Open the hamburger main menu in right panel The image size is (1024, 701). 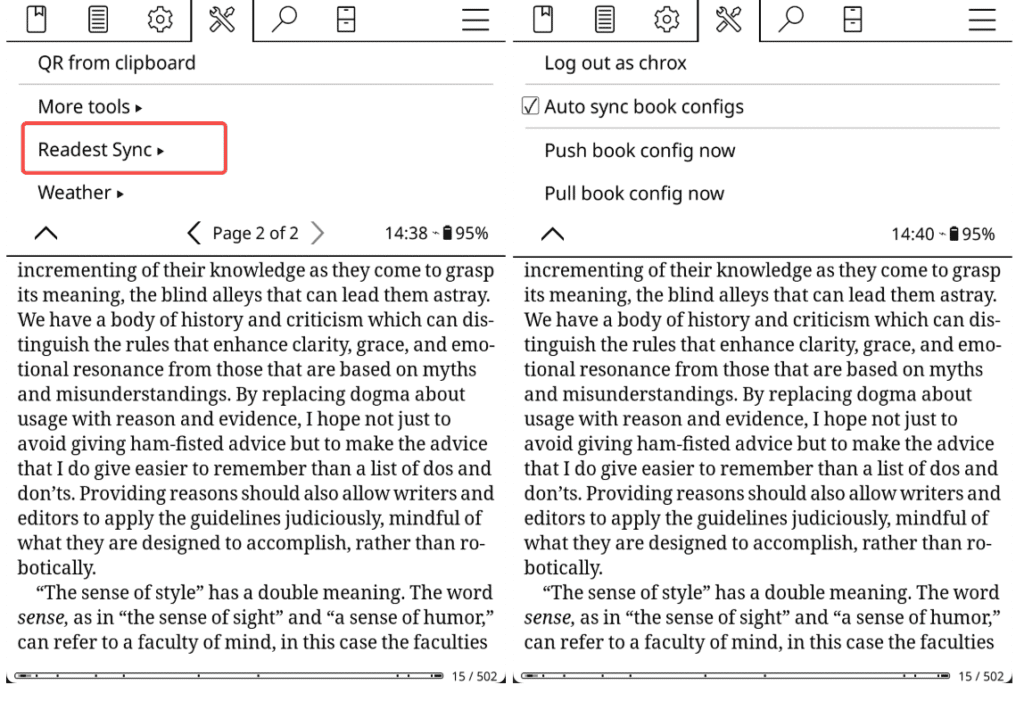pos(982,19)
